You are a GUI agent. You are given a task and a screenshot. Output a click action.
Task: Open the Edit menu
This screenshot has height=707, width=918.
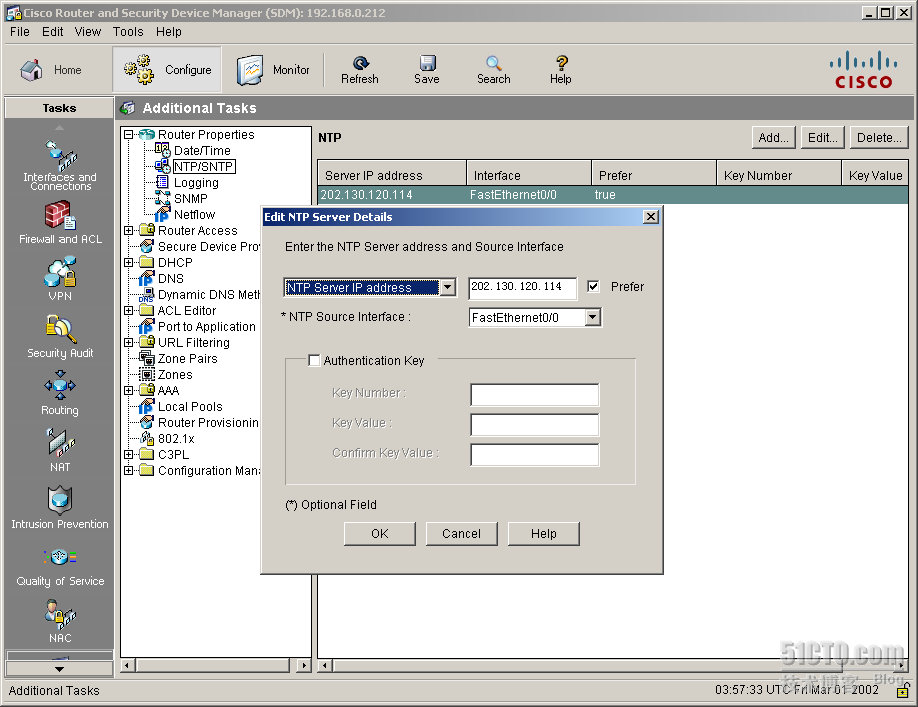point(53,32)
